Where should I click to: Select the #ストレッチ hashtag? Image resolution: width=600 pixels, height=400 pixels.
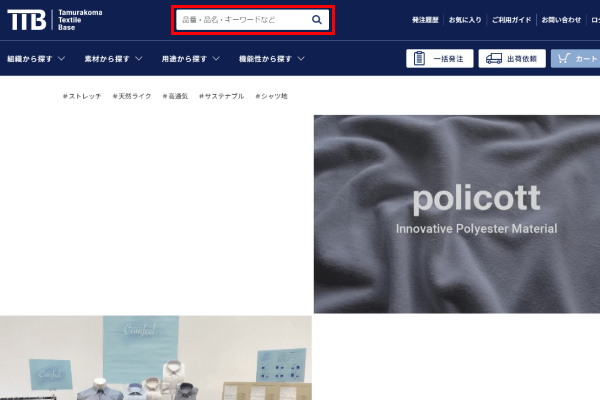click(81, 96)
